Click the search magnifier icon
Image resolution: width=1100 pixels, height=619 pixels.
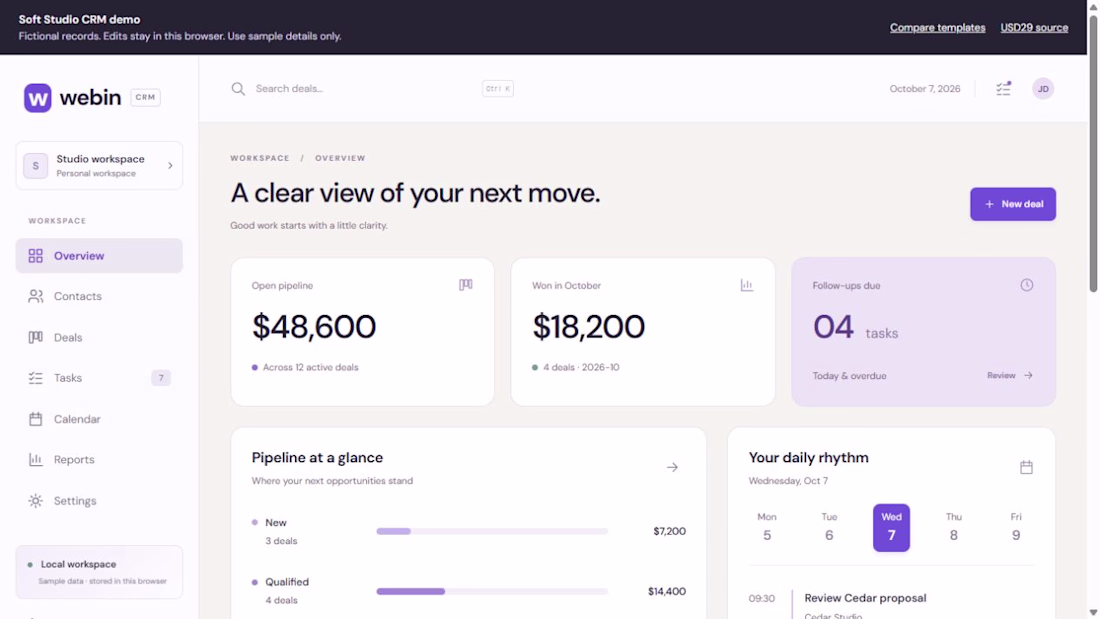click(x=239, y=88)
